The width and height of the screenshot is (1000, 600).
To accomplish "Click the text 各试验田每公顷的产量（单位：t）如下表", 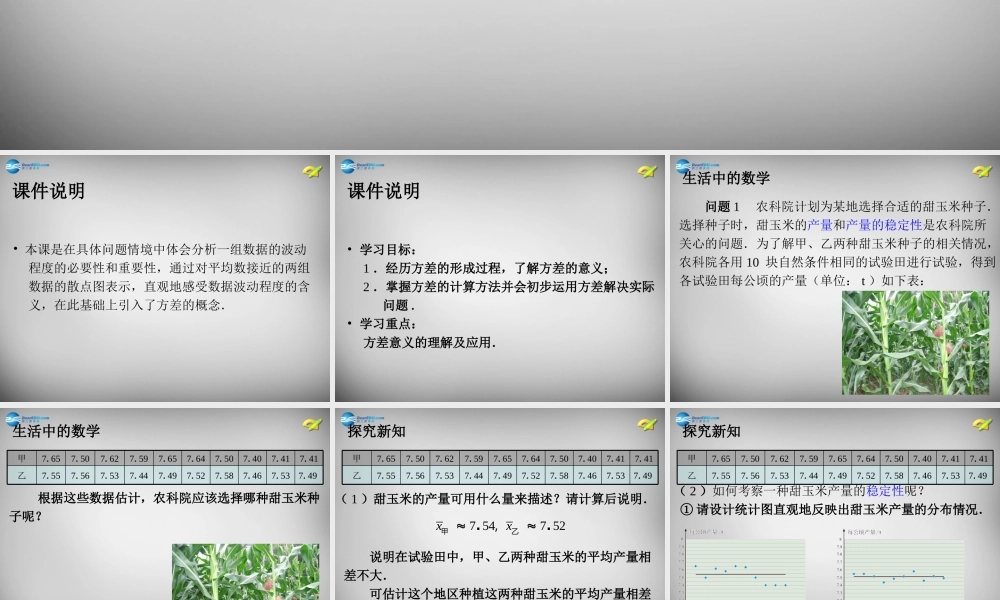I will click(x=802, y=281).
